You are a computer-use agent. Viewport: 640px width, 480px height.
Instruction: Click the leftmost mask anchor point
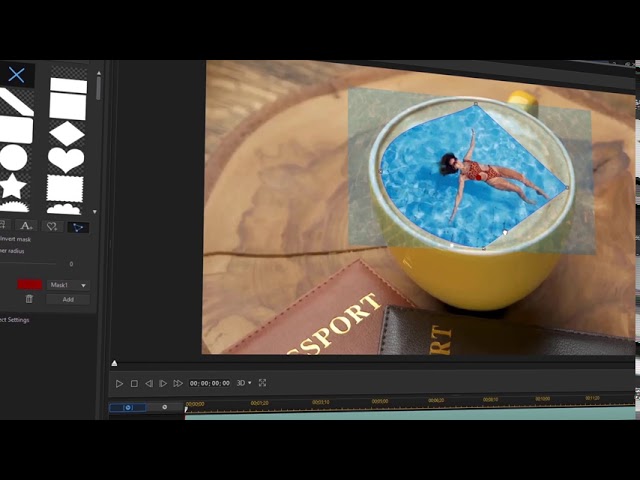click(380, 171)
